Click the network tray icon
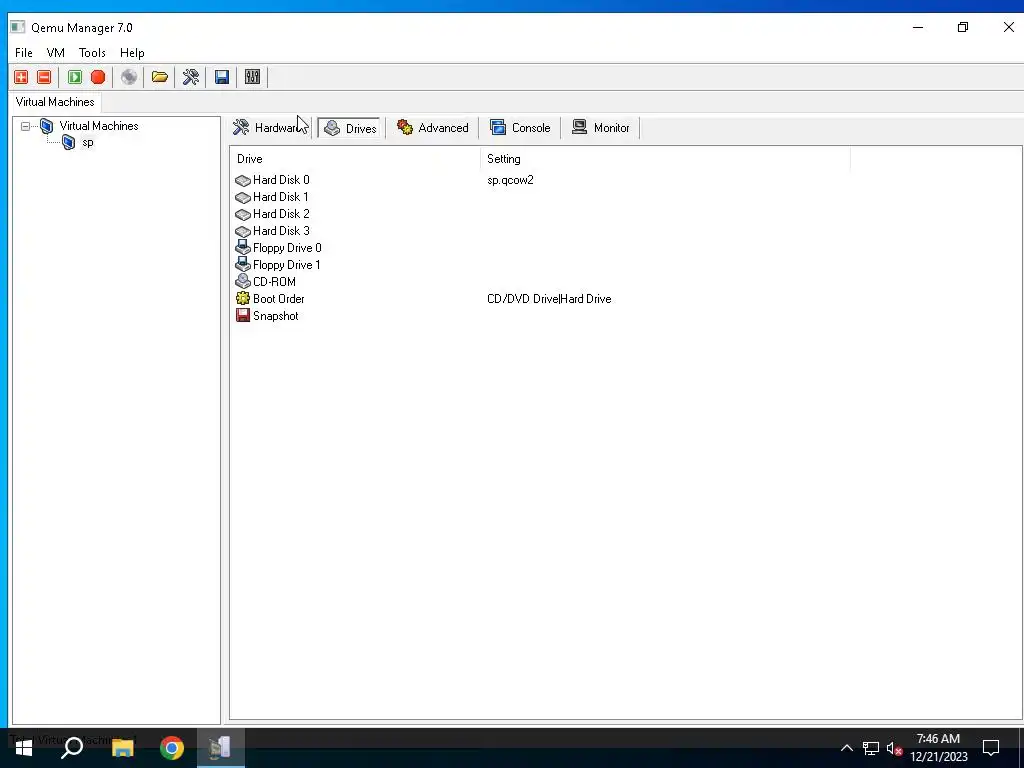Screen dimensions: 1024x768 point(871,748)
